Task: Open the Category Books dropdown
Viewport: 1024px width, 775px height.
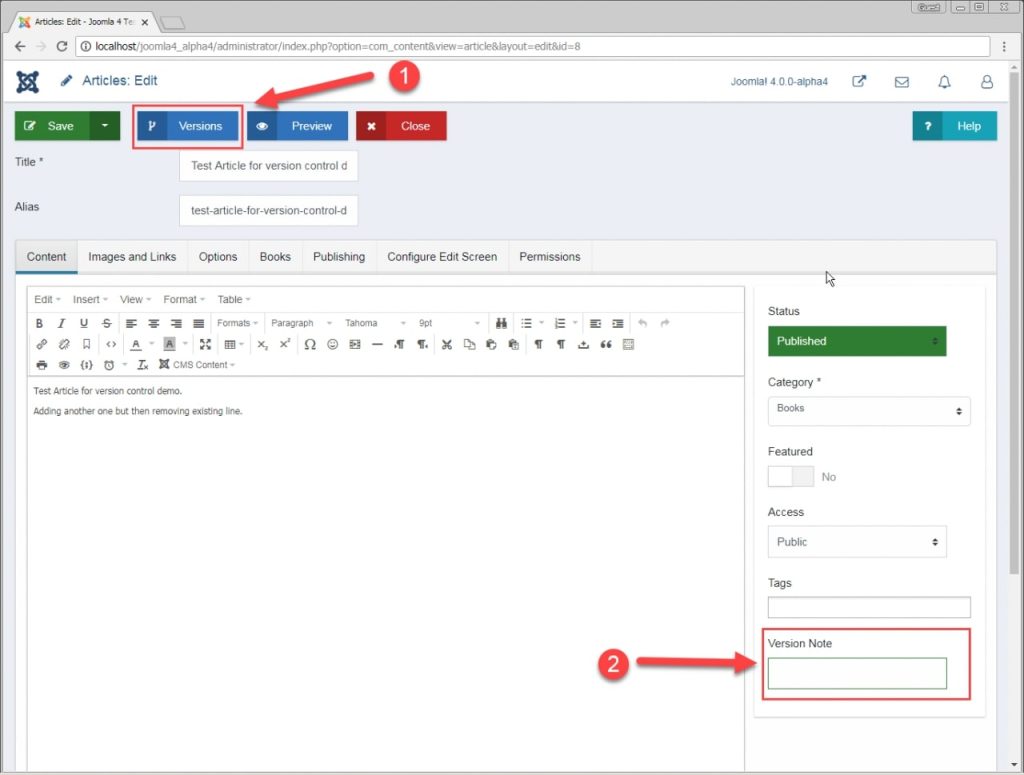Action: (869, 411)
